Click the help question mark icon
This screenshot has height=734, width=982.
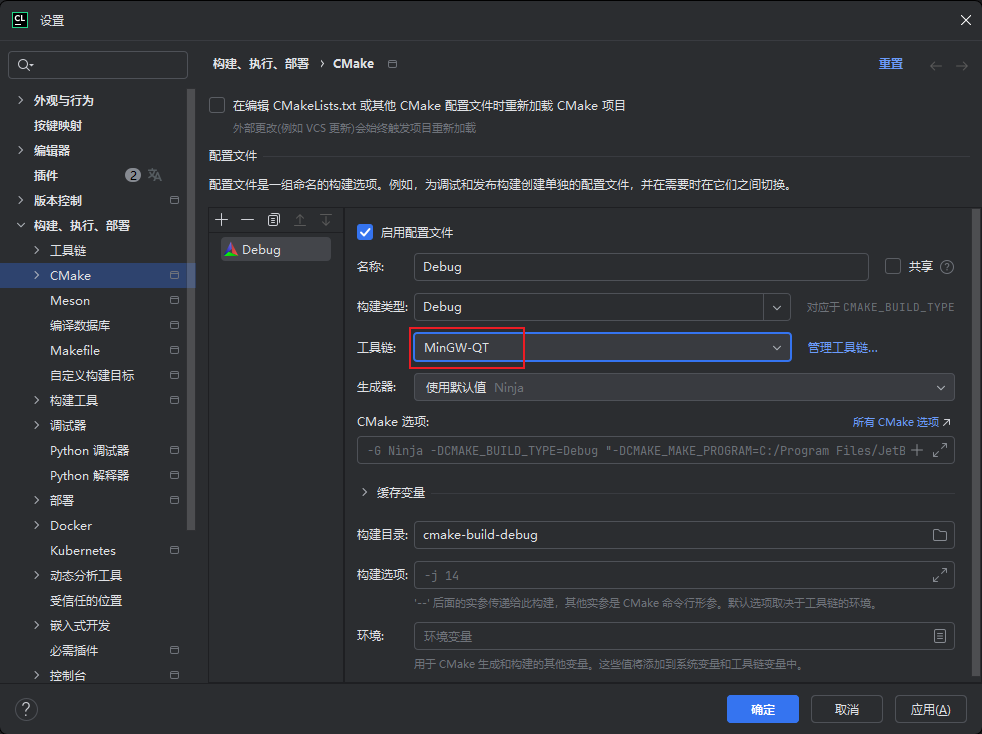(x=25, y=709)
